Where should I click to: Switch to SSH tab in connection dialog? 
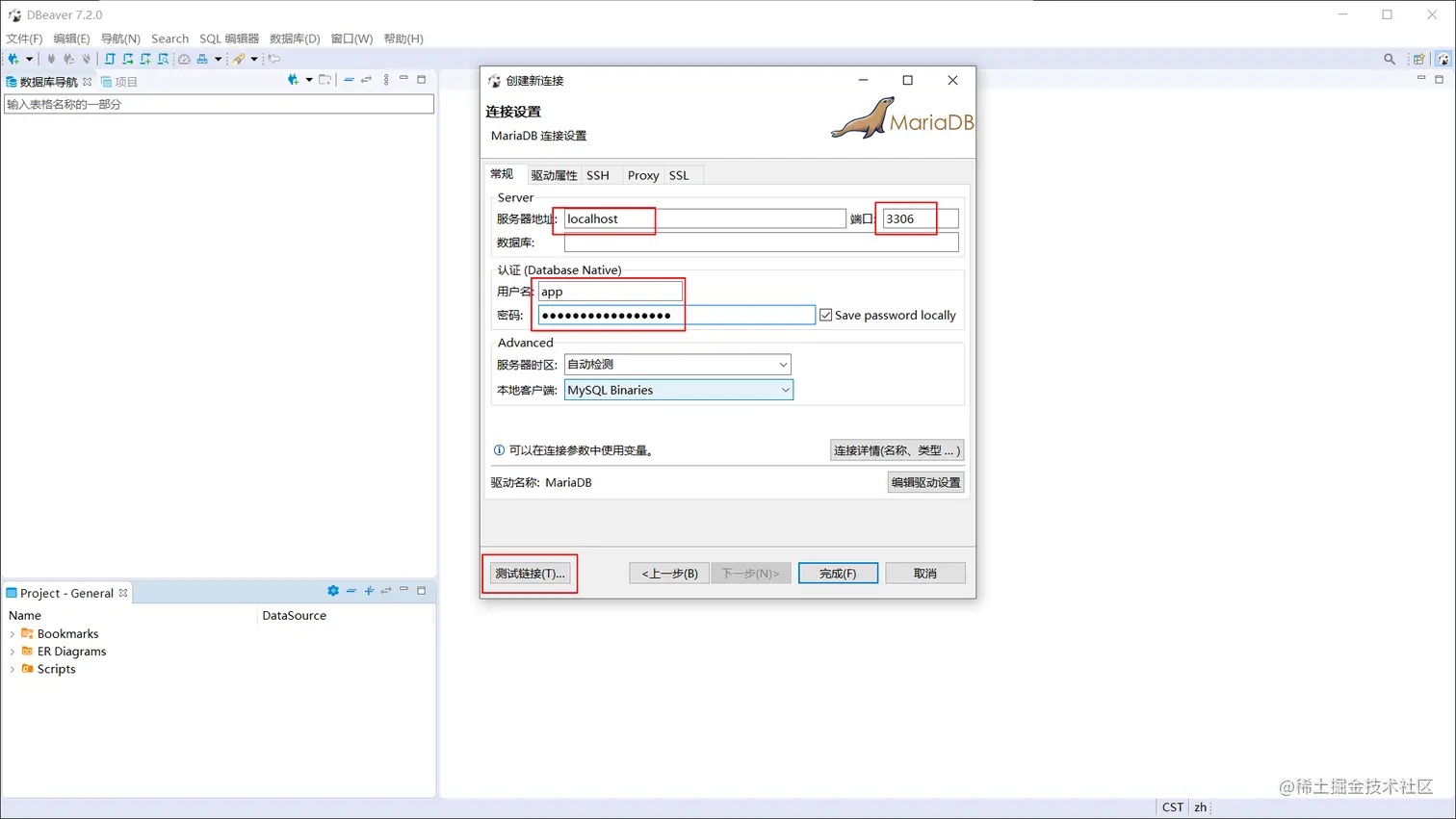point(598,175)
